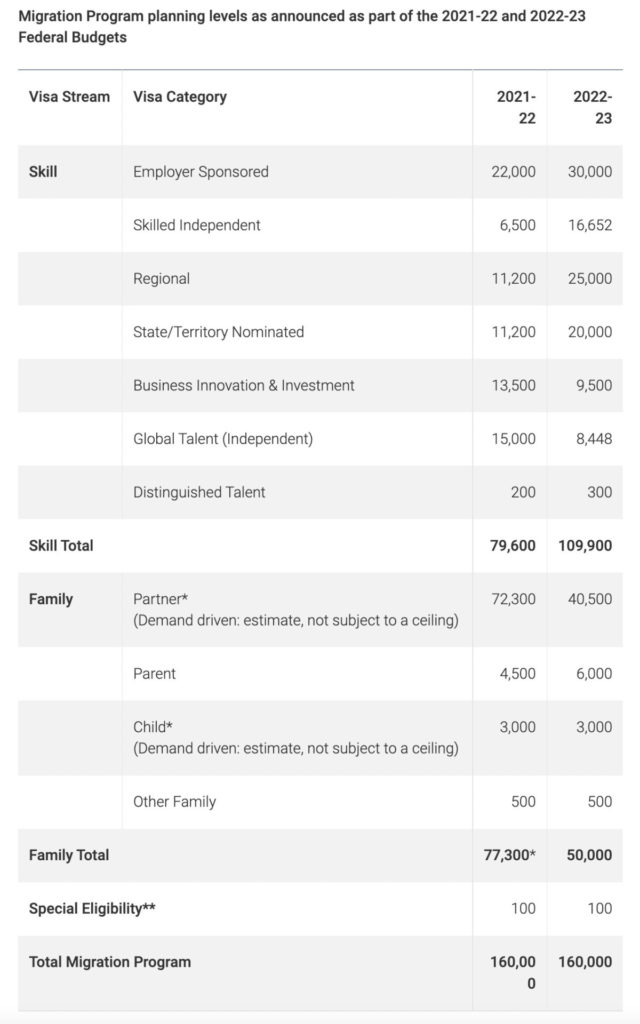
Task: Click the Global Talent (Independent) row label
Action: [223, 439]
